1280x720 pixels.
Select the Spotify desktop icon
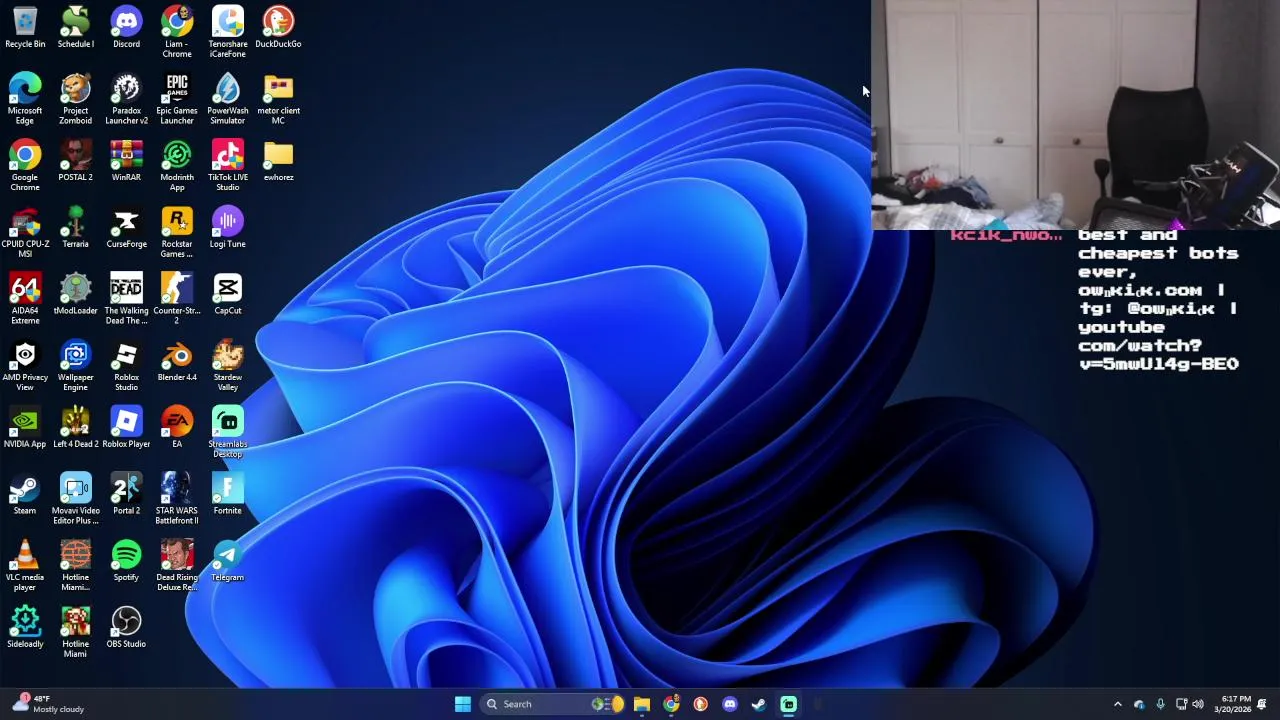click(x=126, y=561)
